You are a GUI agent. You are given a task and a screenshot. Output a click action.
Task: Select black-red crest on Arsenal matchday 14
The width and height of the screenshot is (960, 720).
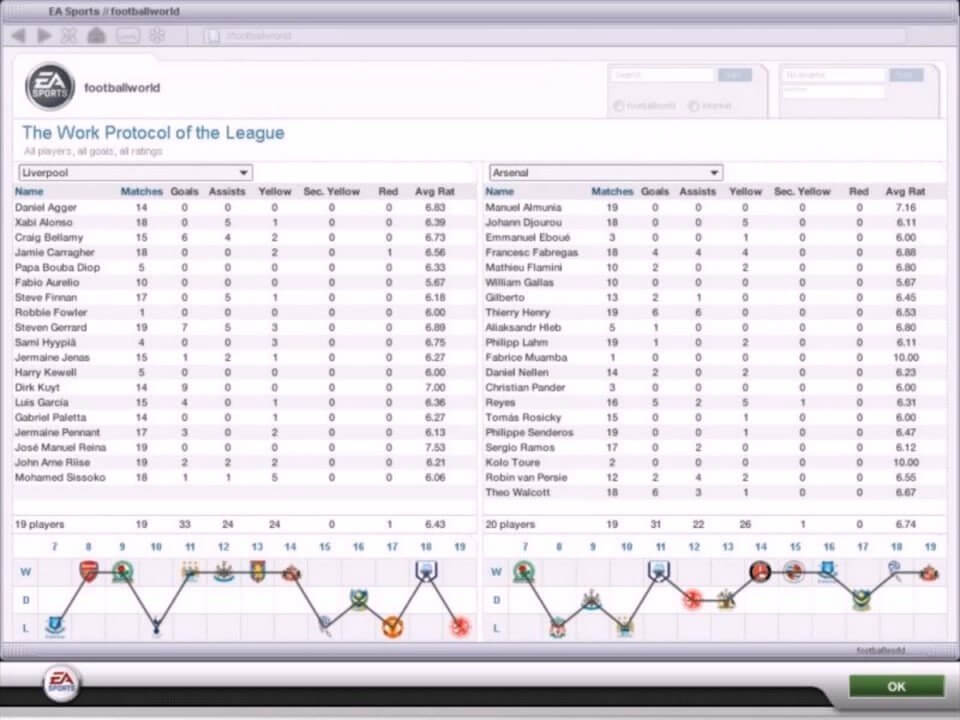coord(760,572)
